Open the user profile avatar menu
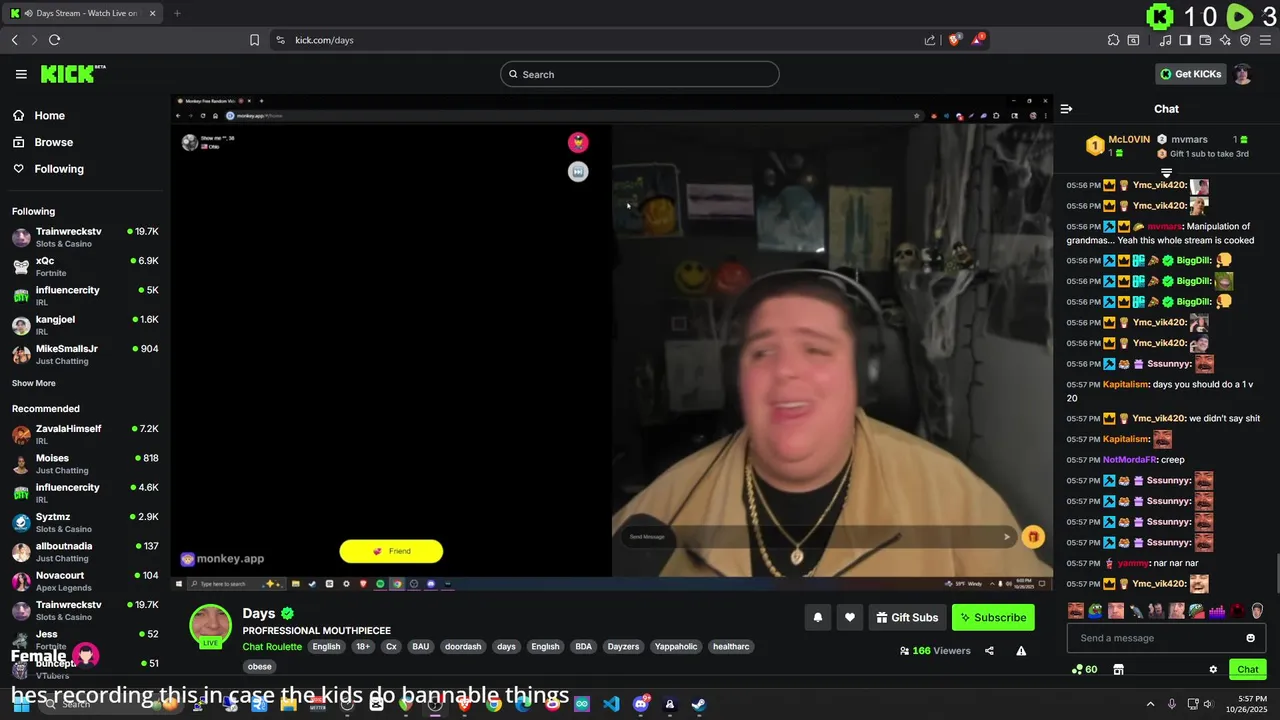This screenshot has width=1280, height=720. (1242, 74)
